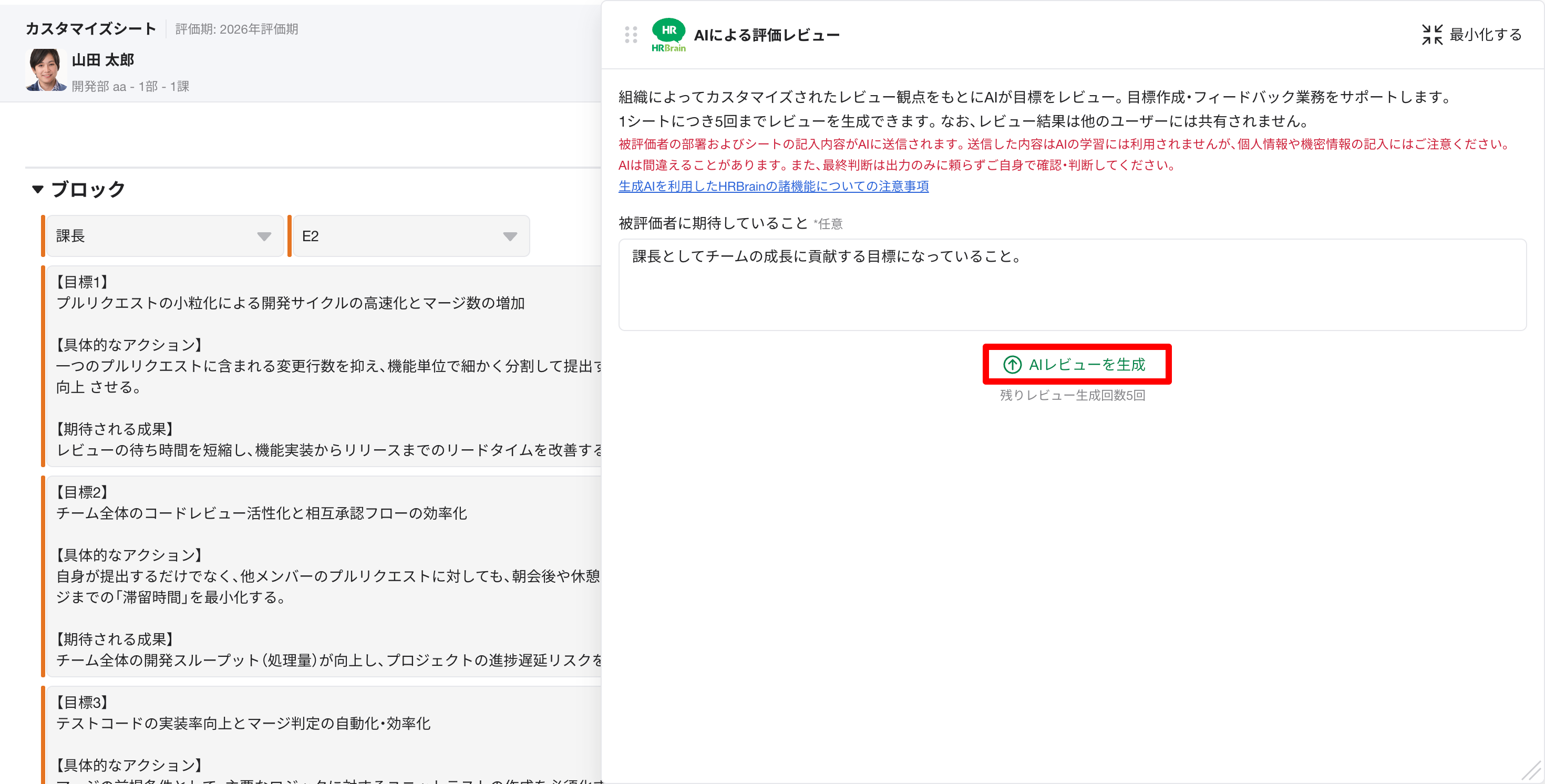Click the panel drag handle dots icon
This screenshot has width=1545, height=784.
click(x=631, y=35)
